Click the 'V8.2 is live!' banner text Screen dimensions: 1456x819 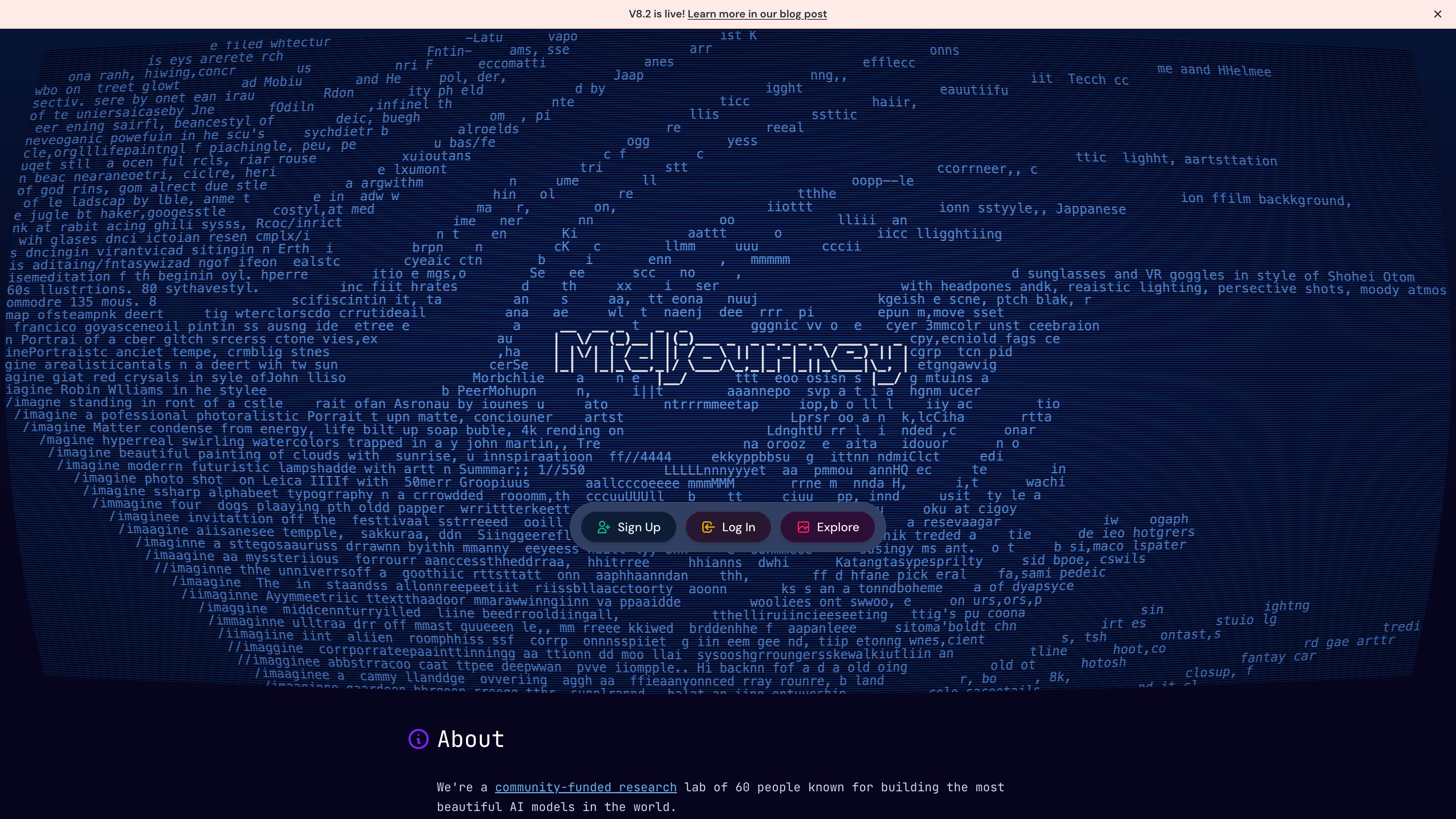(656, 14)
